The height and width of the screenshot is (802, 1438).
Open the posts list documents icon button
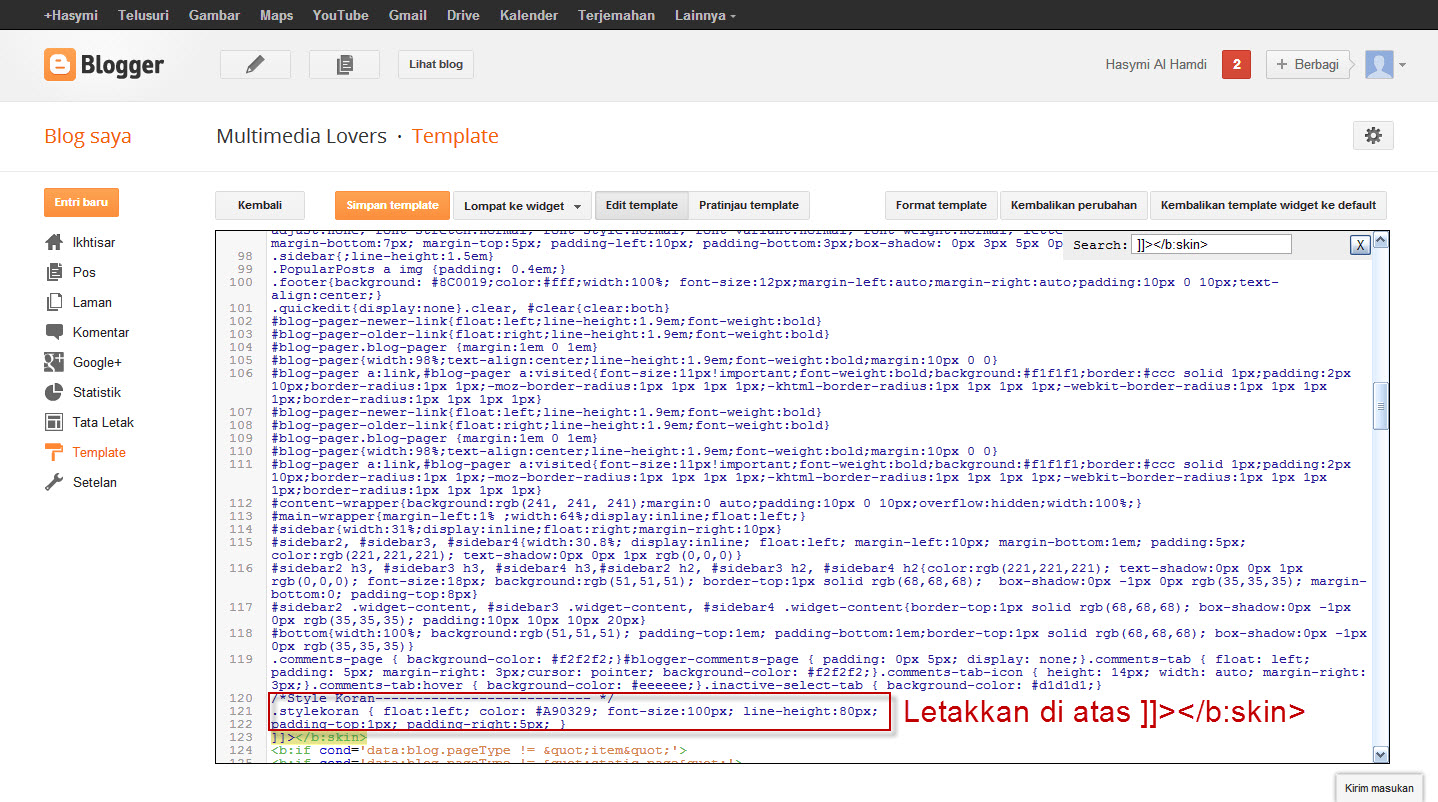[344, 64]
